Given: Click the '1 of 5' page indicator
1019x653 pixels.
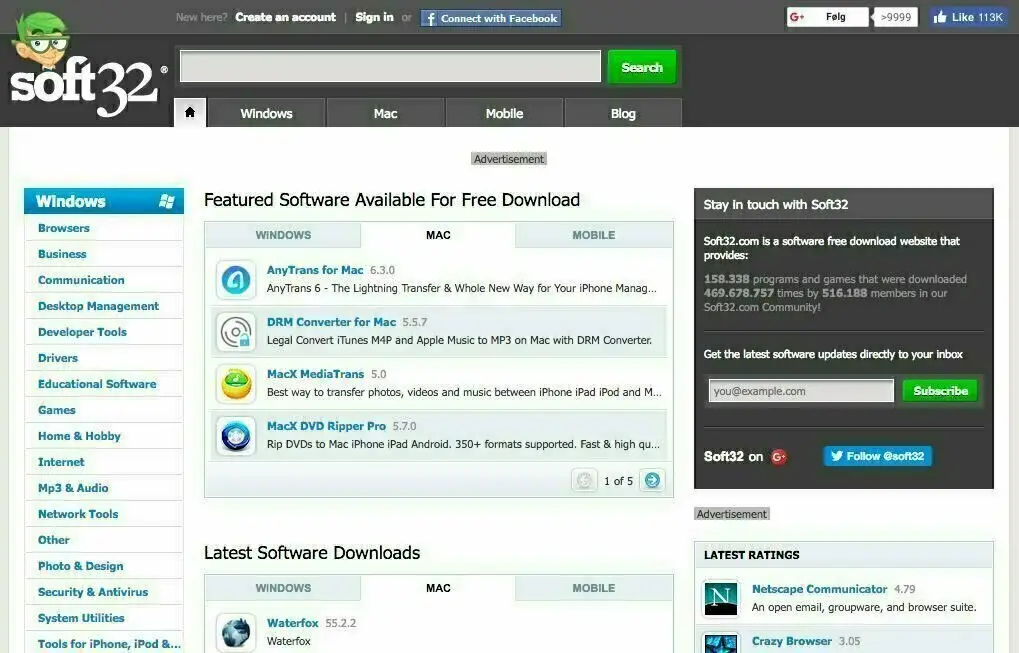Looking at the screenshot, I should tap(618, 481).
